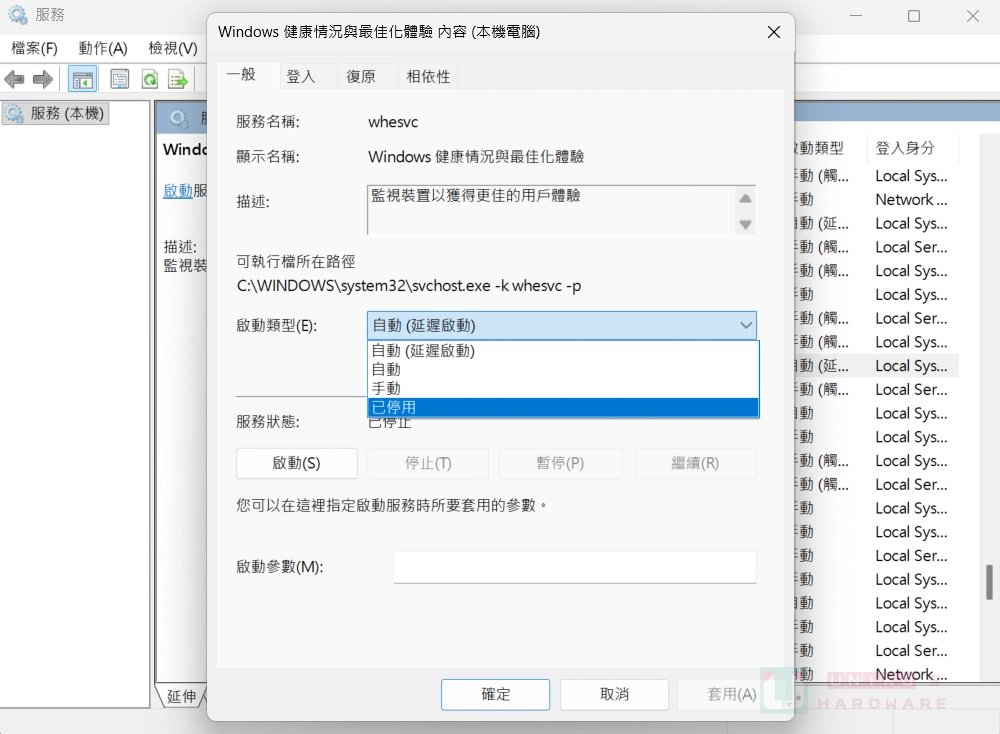Close the Services window

click(x=973, y=16)
